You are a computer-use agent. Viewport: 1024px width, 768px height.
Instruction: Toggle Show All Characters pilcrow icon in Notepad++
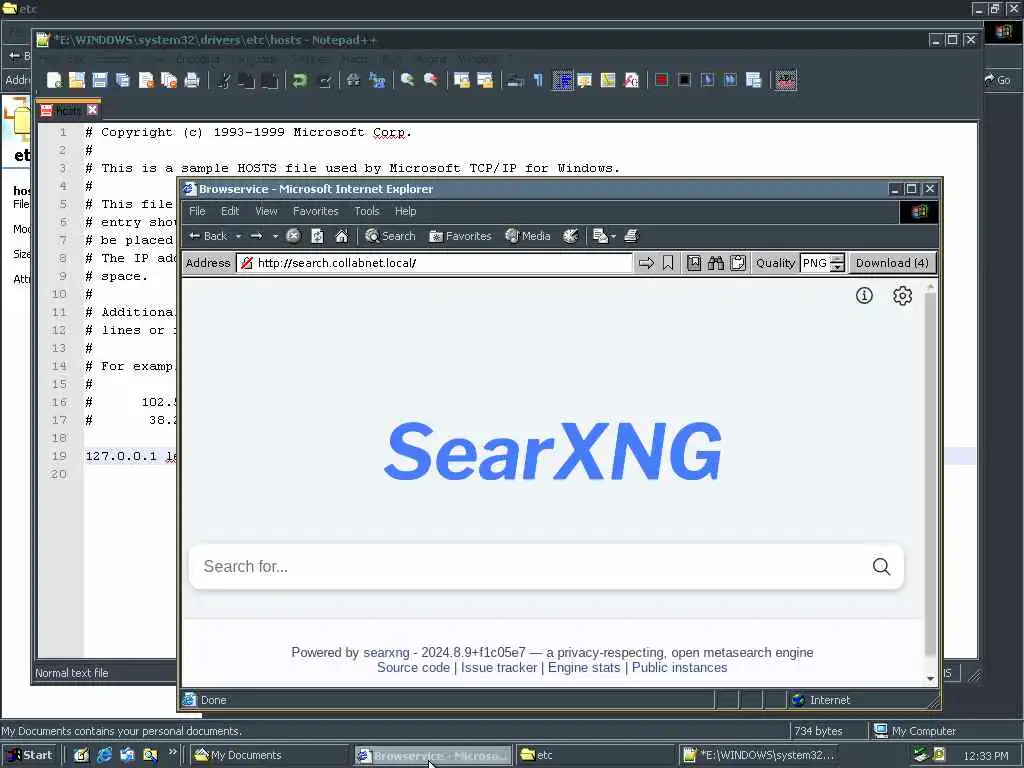point(538,80)
